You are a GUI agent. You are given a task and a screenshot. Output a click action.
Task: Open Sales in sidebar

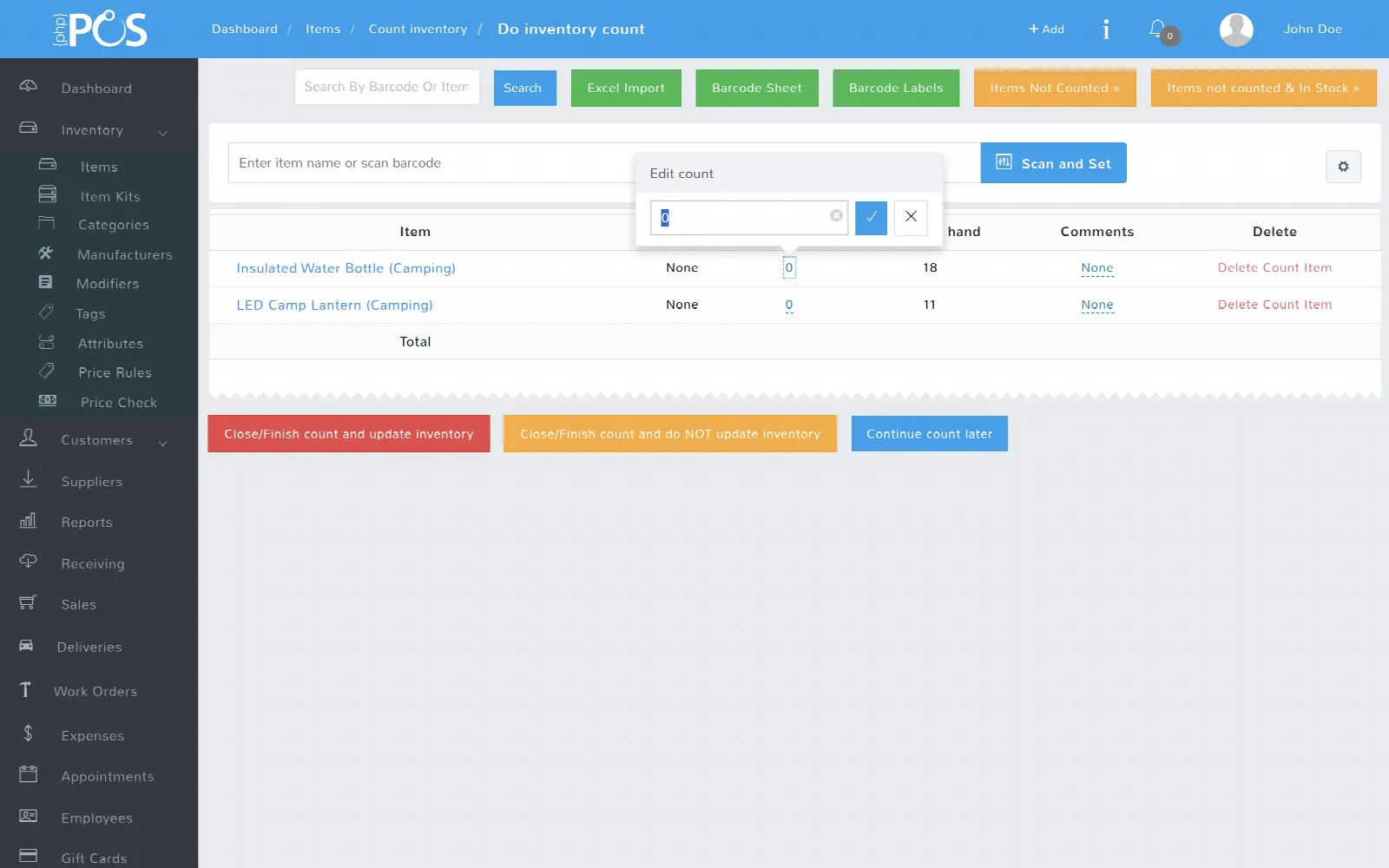click(x=78, y=604)
